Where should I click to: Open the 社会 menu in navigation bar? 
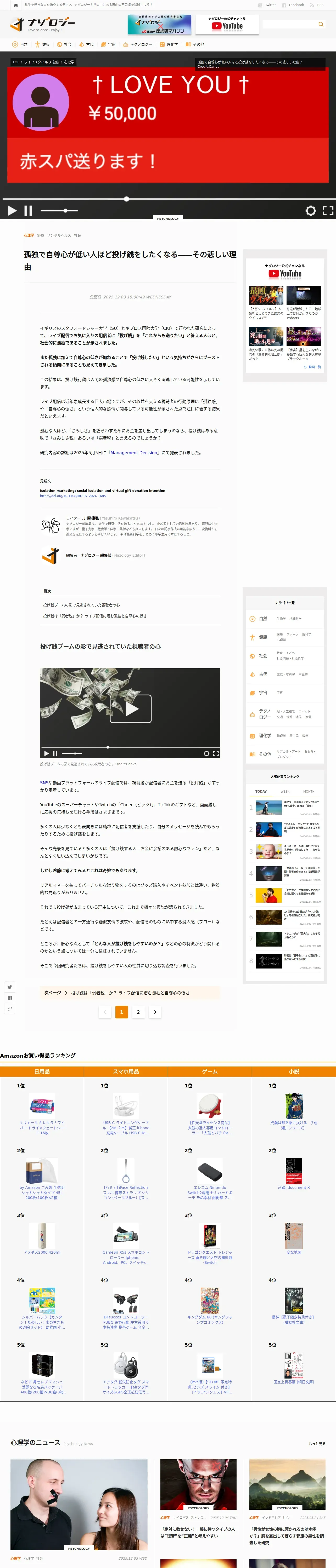pos(64,44)
